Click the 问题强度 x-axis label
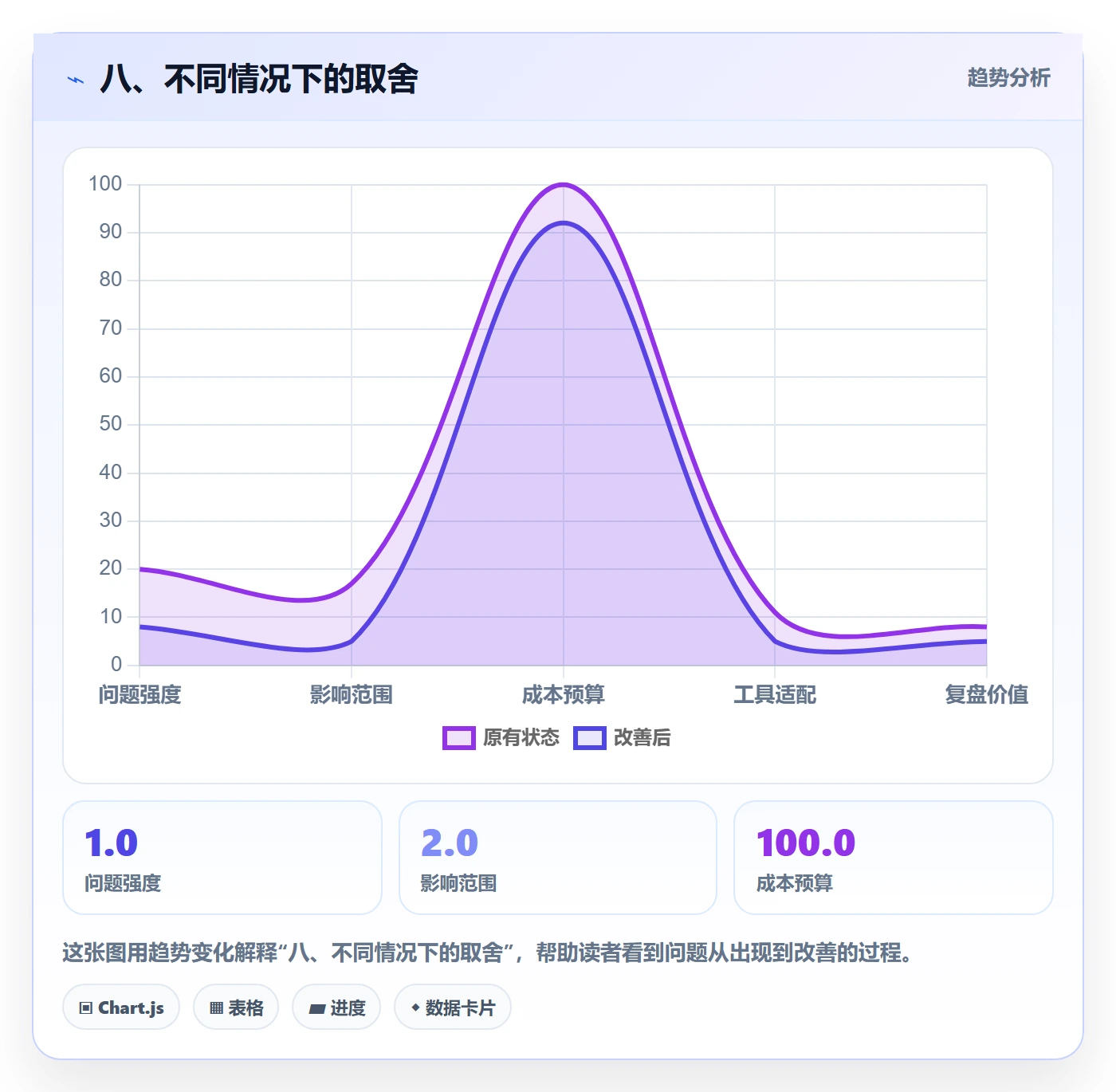The height and width of the screenshot is (1092, 1116). (140, 695)
